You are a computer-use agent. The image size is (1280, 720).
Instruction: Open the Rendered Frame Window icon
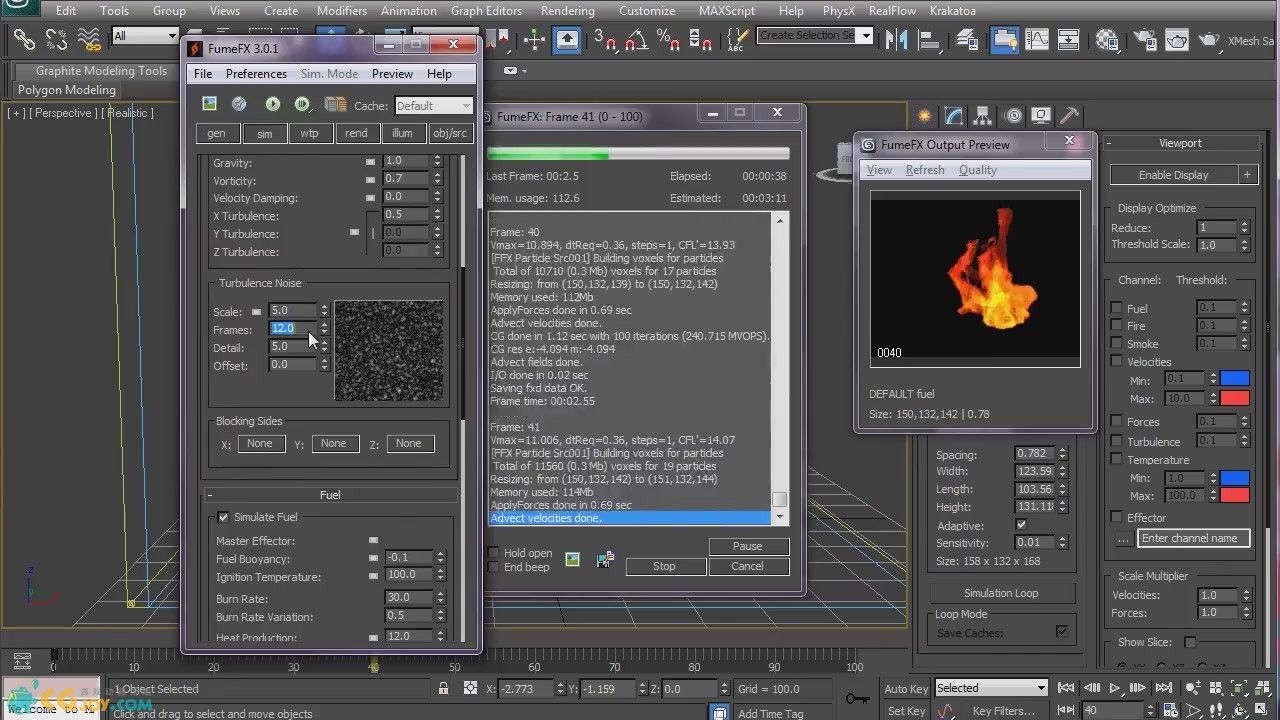click(x=1176, y=39)
